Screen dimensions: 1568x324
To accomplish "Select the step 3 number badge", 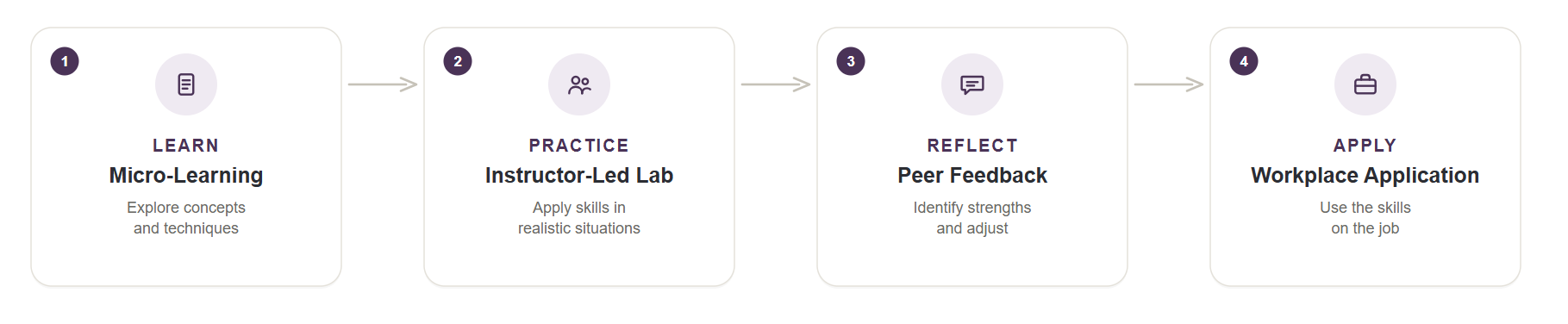I will [851, 61].
